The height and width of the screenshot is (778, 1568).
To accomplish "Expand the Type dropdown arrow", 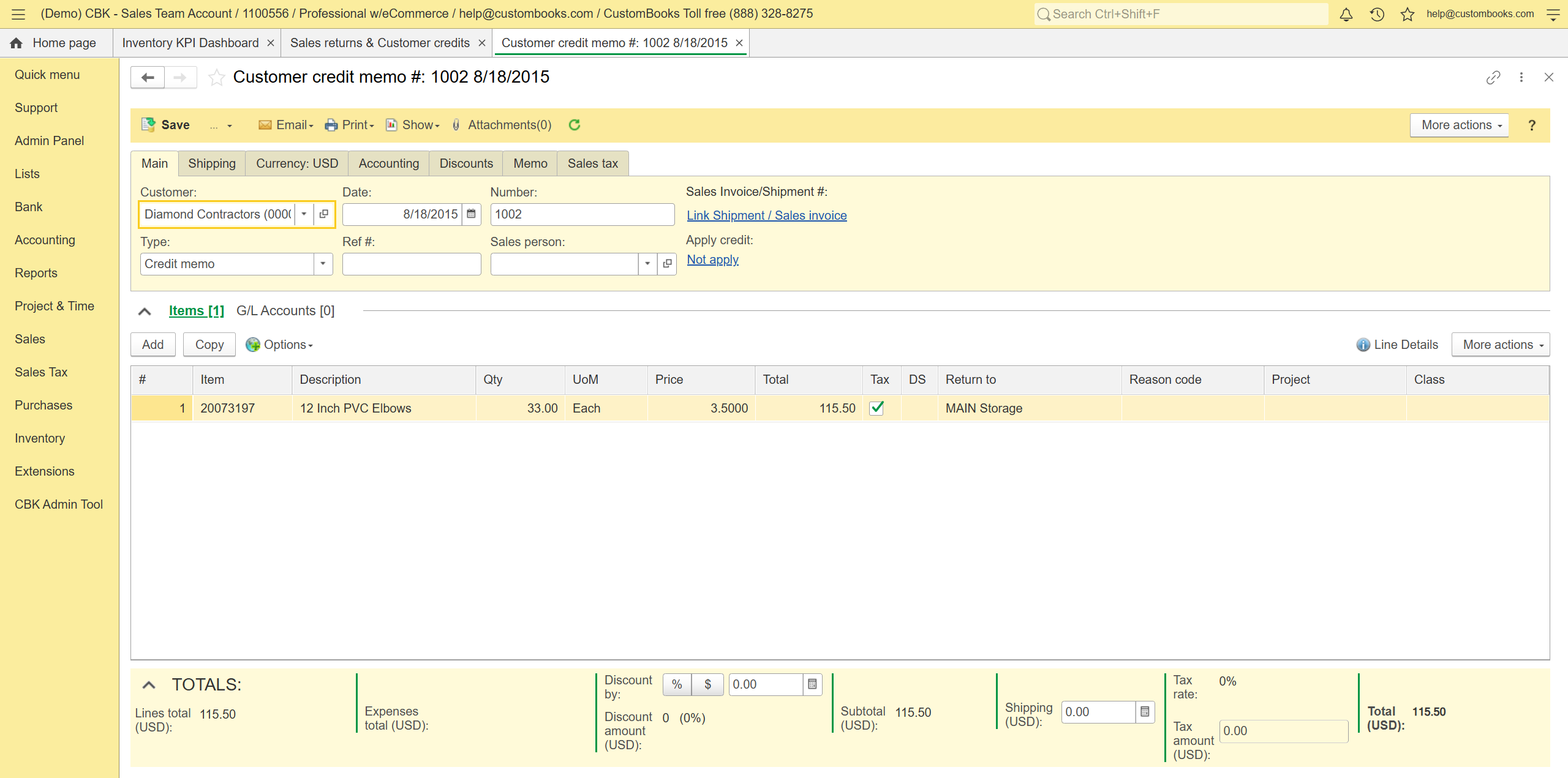I will pyautogui.click(x=323, y=264).
